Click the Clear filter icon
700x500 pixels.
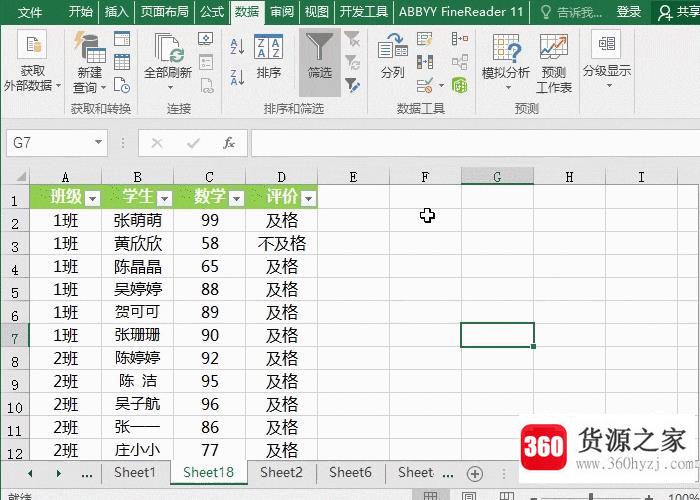click(352, 39)
